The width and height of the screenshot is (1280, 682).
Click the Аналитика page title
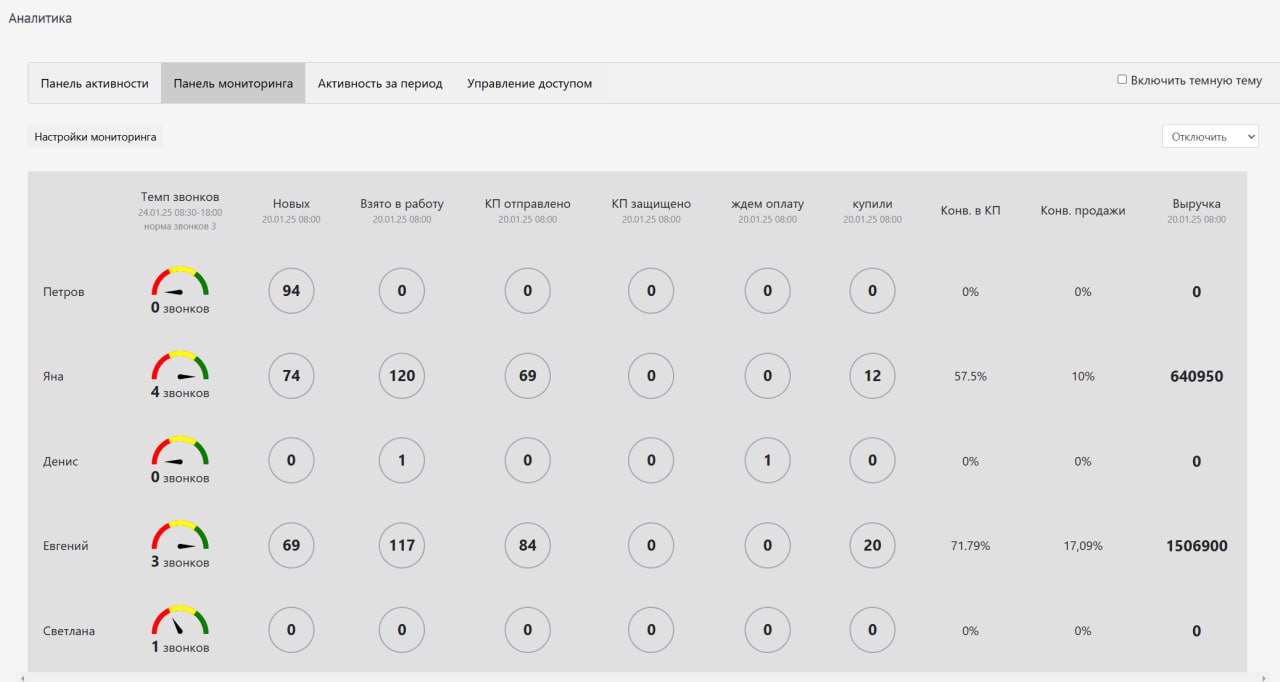(40, 18)
